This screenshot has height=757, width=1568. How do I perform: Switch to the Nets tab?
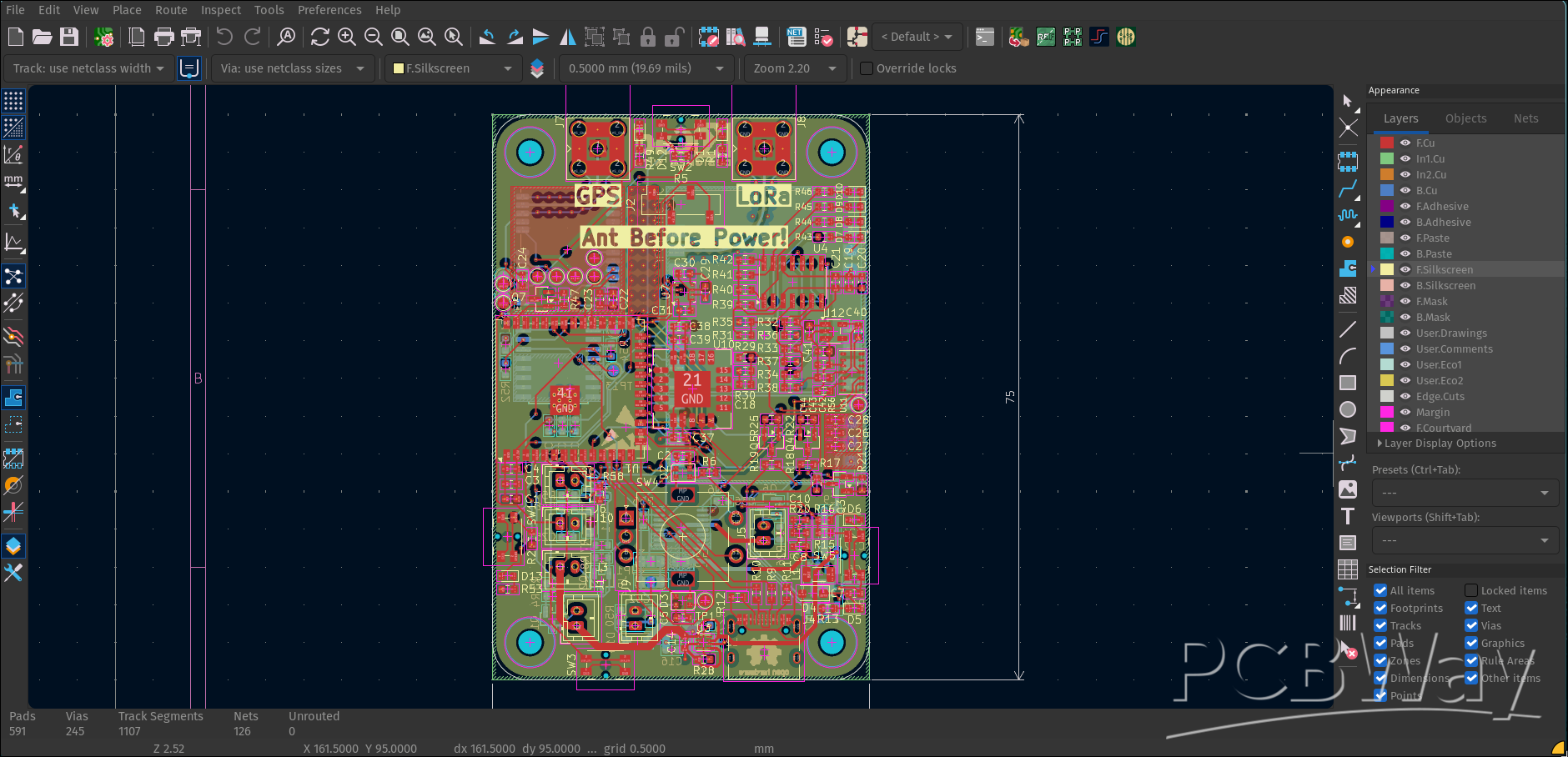1525,118
